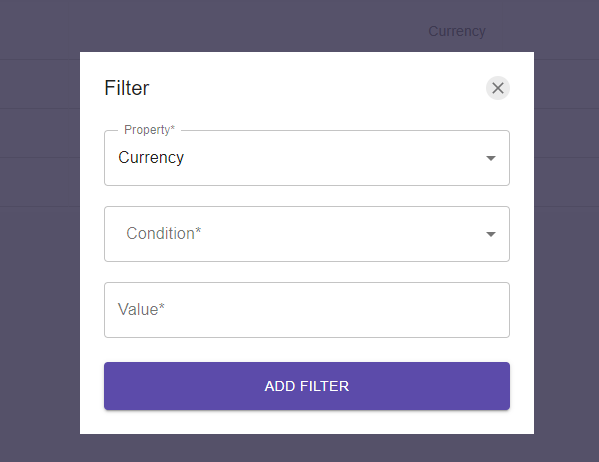Viewport: 599px width, 462px height.
Task: Open the Property dropdown arrow
Action: pos(491,158)
